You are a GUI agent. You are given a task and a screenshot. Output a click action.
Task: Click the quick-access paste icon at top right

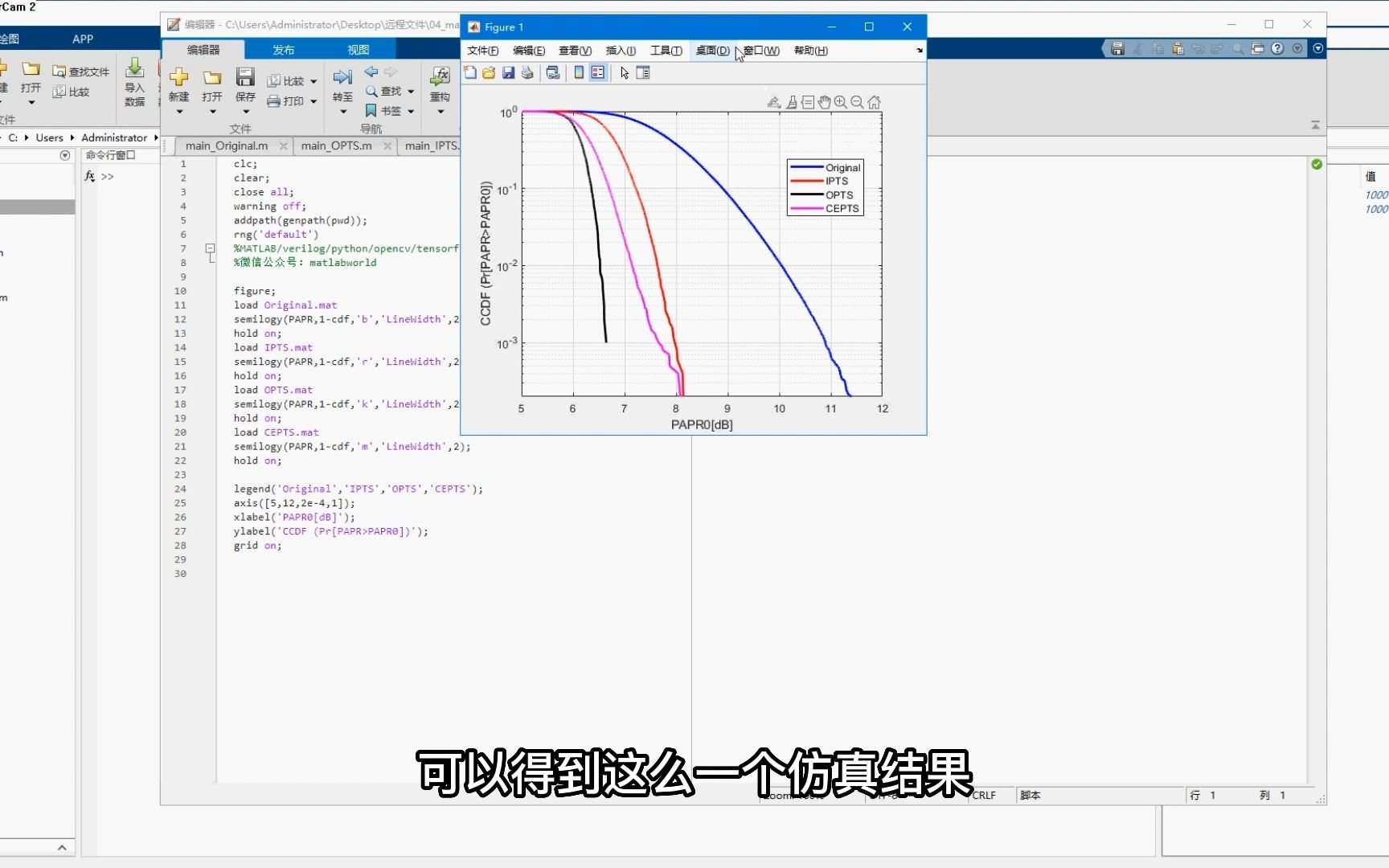1178,48
